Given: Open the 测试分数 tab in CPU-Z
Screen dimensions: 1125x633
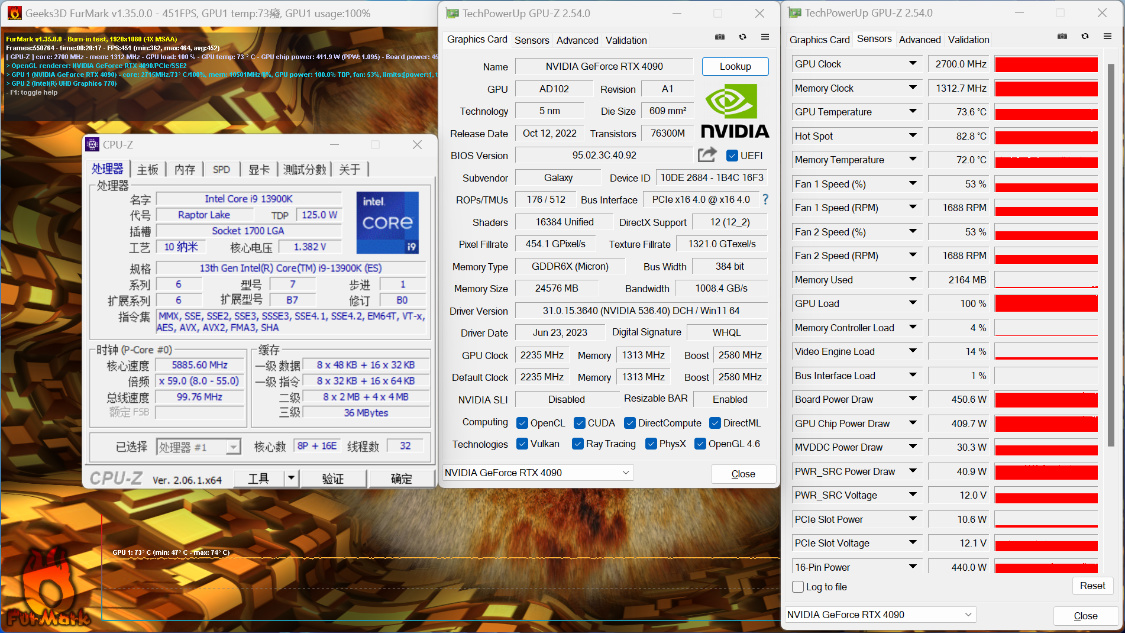Looking at the screenshot, I should pos(304,169).
